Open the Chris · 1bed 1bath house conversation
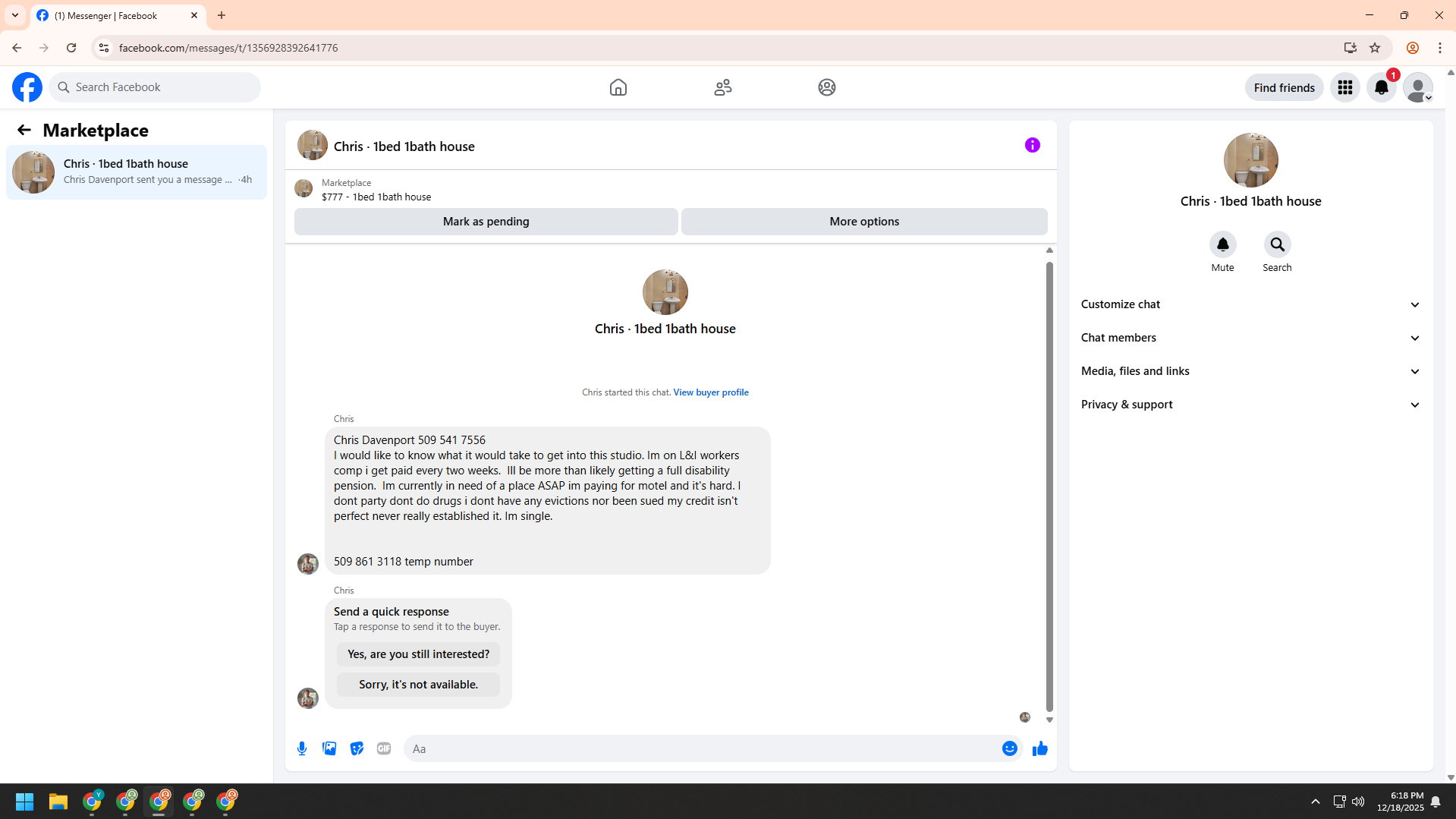Screen dimensions: 1456x819 coord(137,172)
